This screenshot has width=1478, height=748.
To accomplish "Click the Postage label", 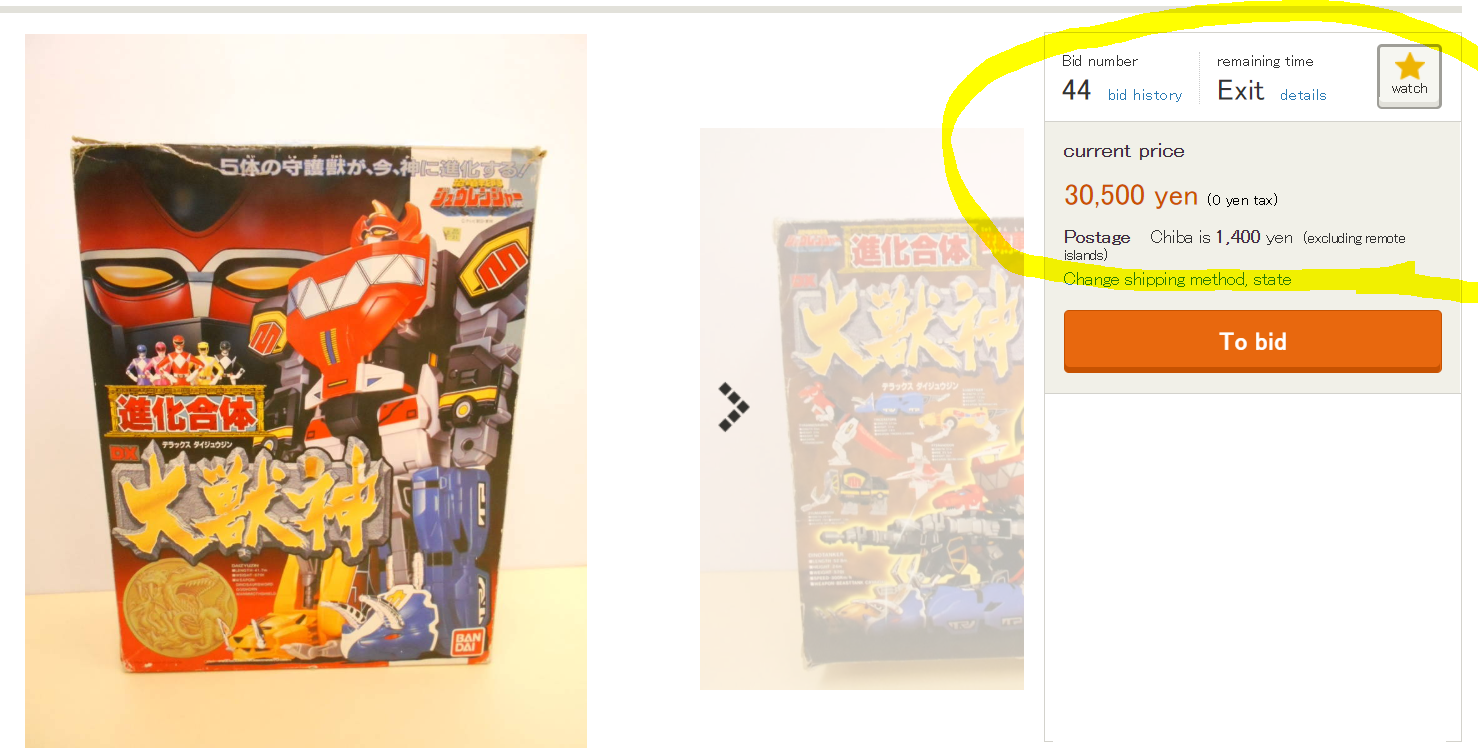I will (1097, 237).
